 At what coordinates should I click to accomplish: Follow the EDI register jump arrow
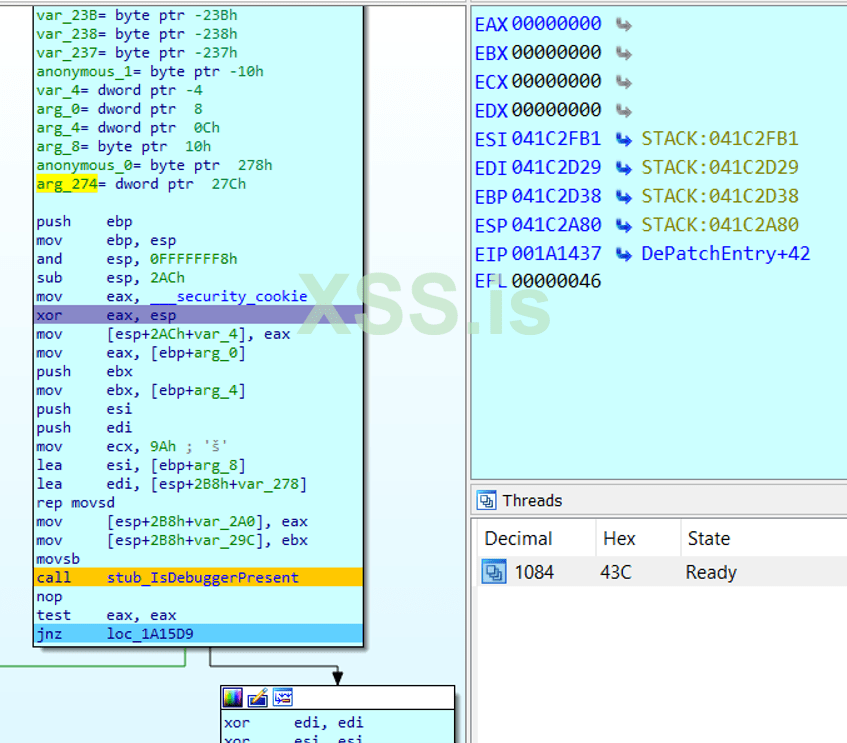tap(624, 168)
